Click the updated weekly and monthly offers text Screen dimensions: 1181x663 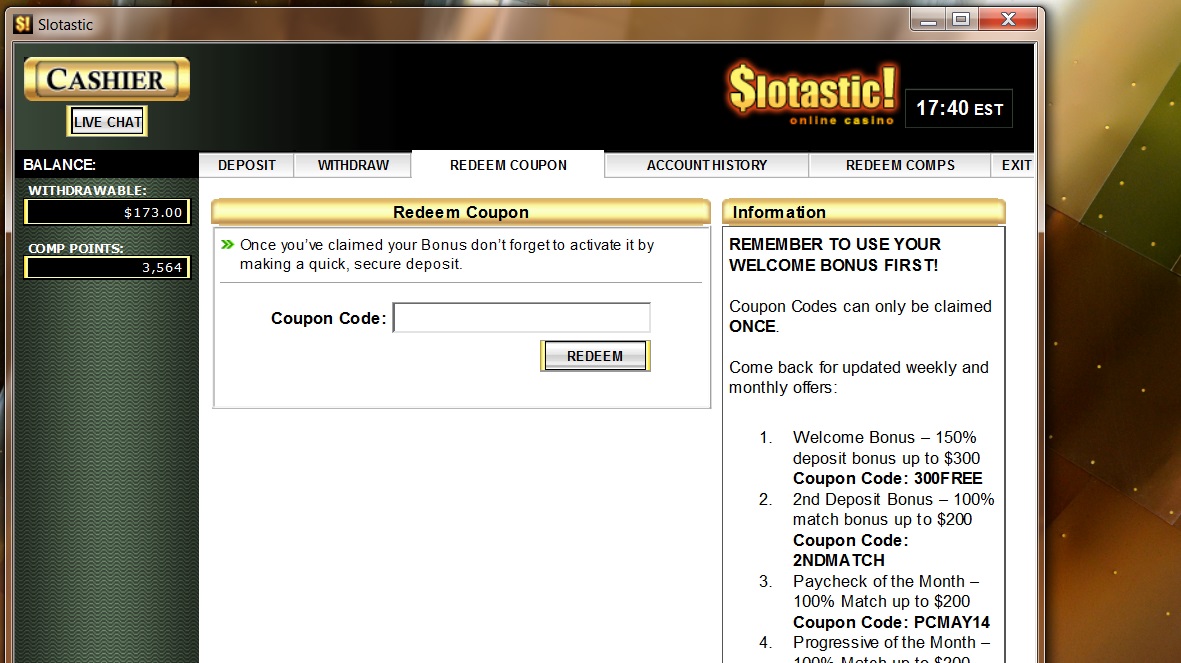[859, 377]
